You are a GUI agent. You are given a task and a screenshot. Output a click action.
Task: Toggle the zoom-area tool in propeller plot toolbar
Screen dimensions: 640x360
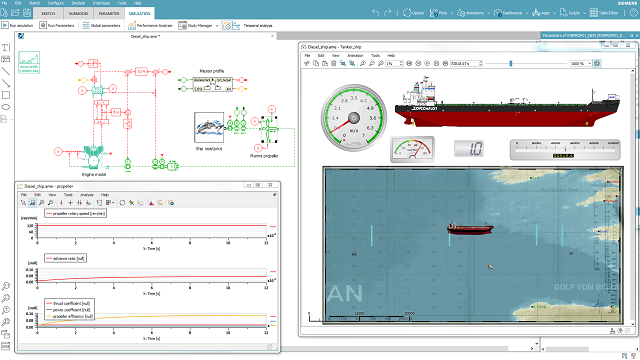32,202
